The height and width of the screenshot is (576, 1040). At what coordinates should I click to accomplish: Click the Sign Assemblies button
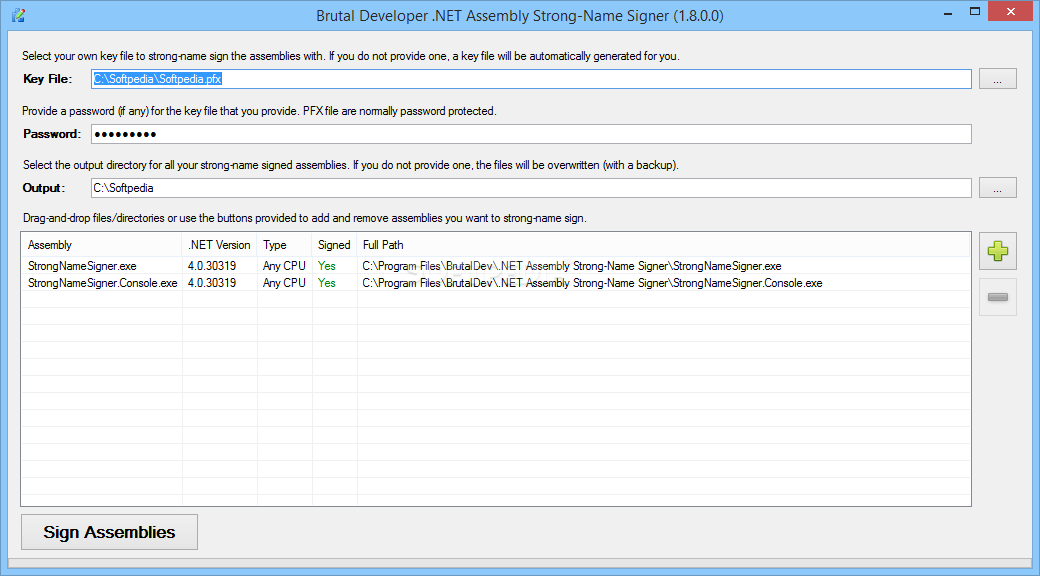pyautogui.click(x=109, y=532)
